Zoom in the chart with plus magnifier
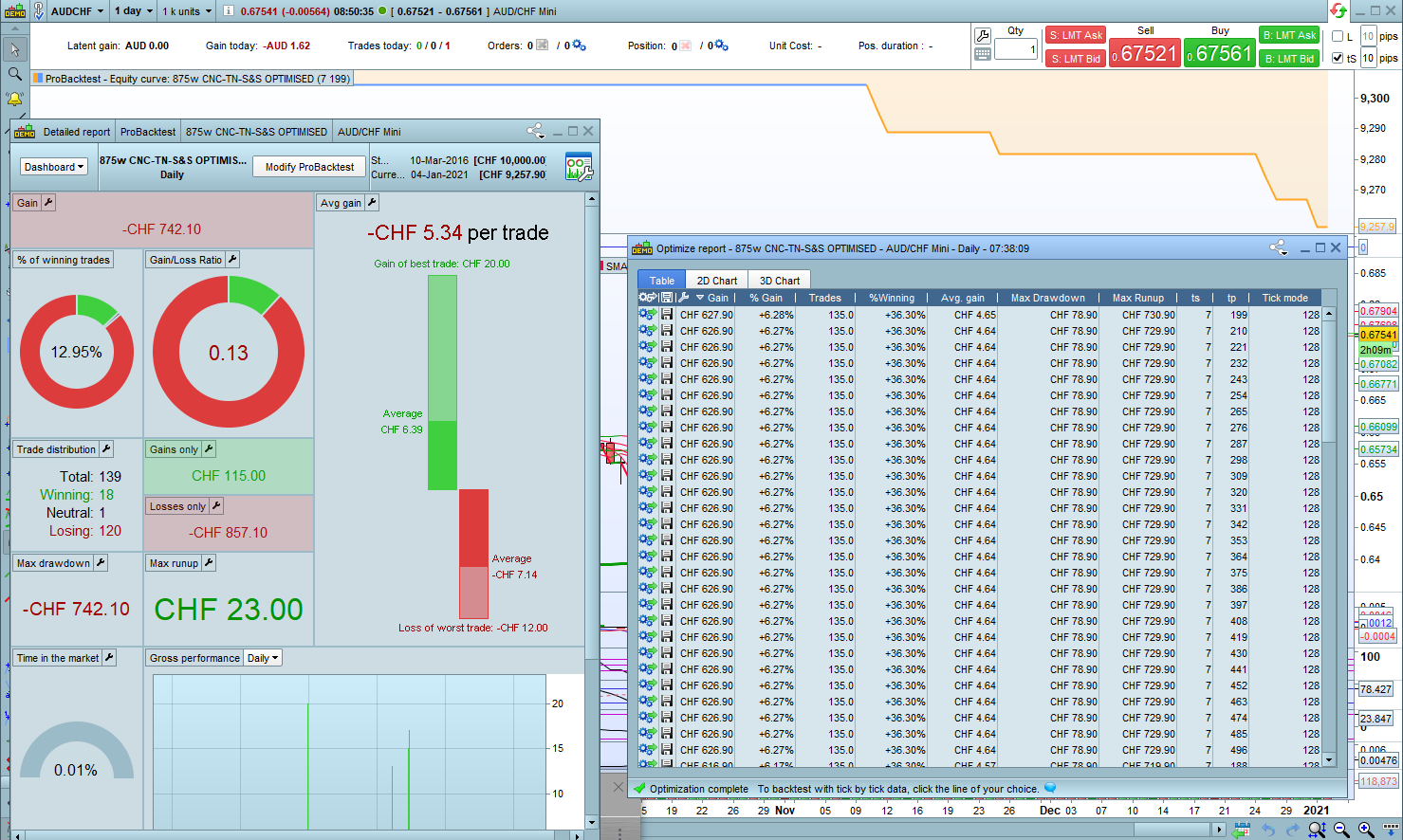This screenshot has width=1403, height=840. (1365, 830)
